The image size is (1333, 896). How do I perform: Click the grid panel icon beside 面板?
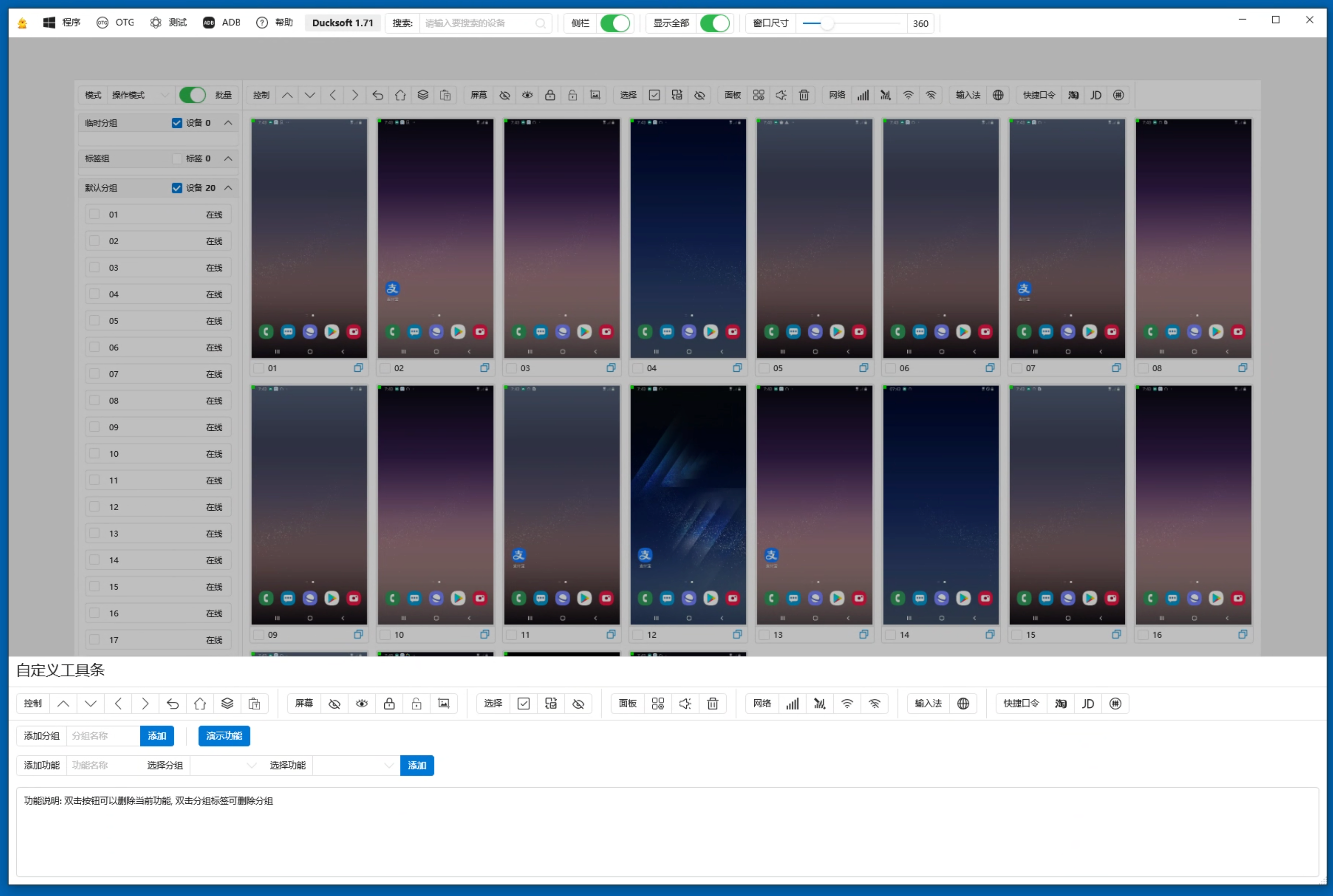(658, 703)
